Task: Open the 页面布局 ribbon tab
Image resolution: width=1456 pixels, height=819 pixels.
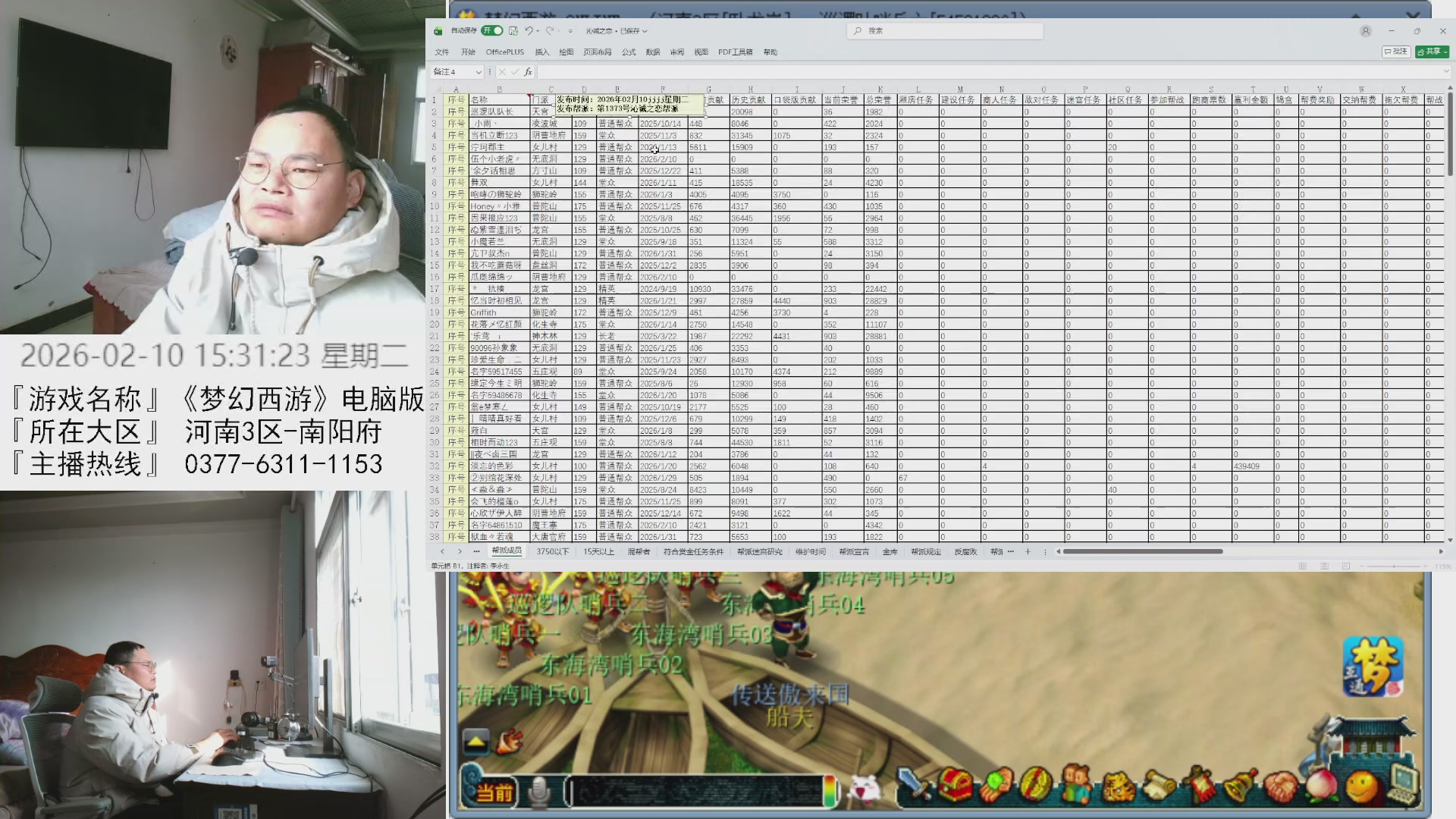Action: click(597, 52)
